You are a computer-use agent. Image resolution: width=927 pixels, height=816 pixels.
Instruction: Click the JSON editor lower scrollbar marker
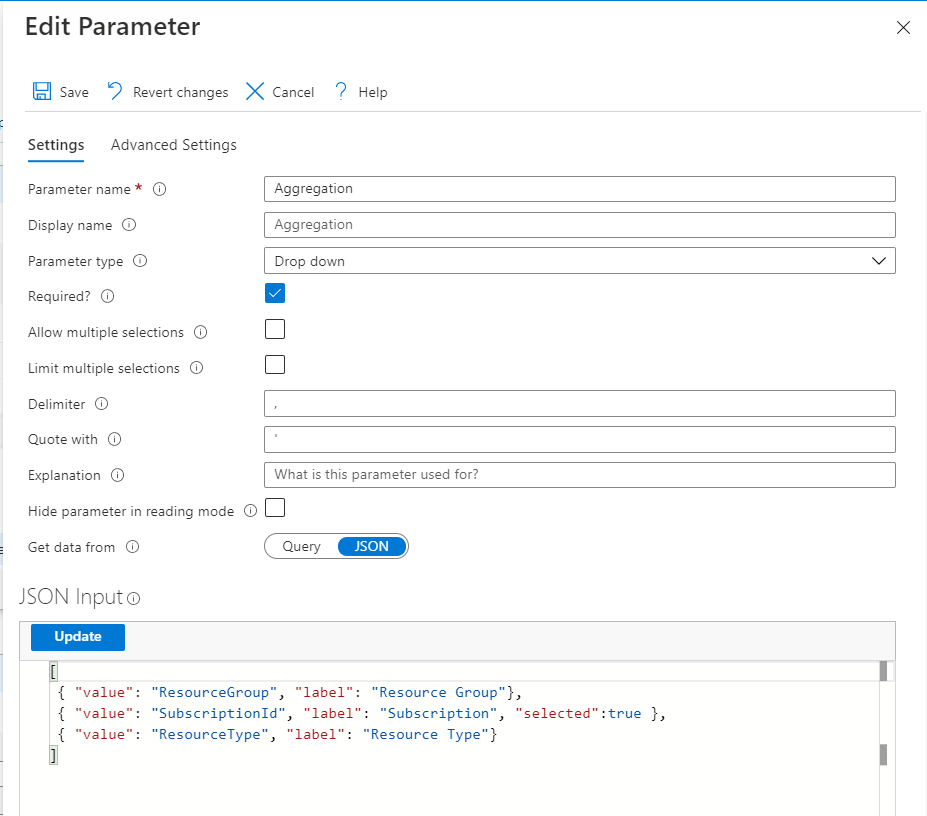coord(883,755)
